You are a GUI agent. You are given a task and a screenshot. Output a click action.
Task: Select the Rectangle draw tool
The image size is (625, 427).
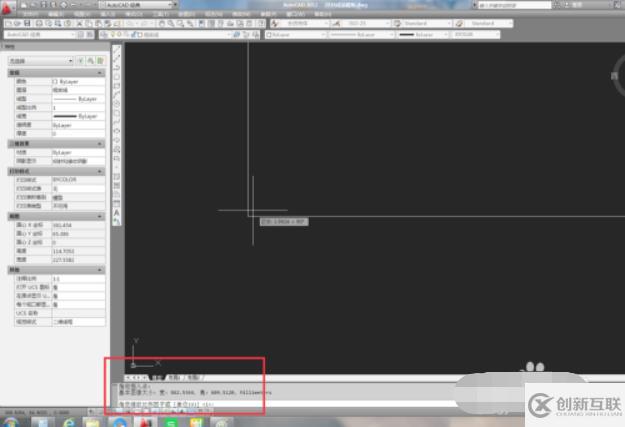[x=117, y=86]
